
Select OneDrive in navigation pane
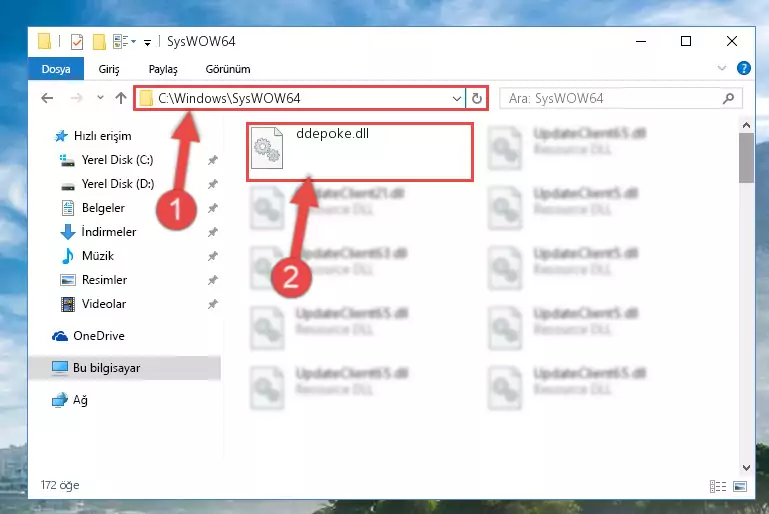click(99, 336)
